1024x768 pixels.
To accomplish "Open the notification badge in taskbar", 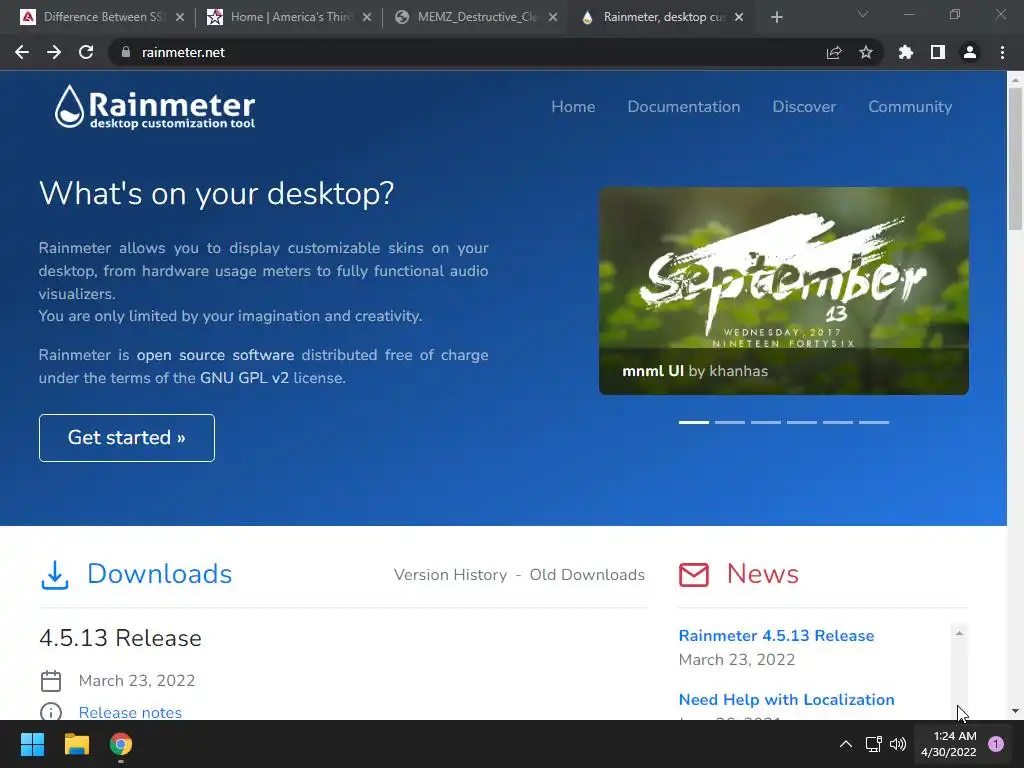I will pos(996,744).
